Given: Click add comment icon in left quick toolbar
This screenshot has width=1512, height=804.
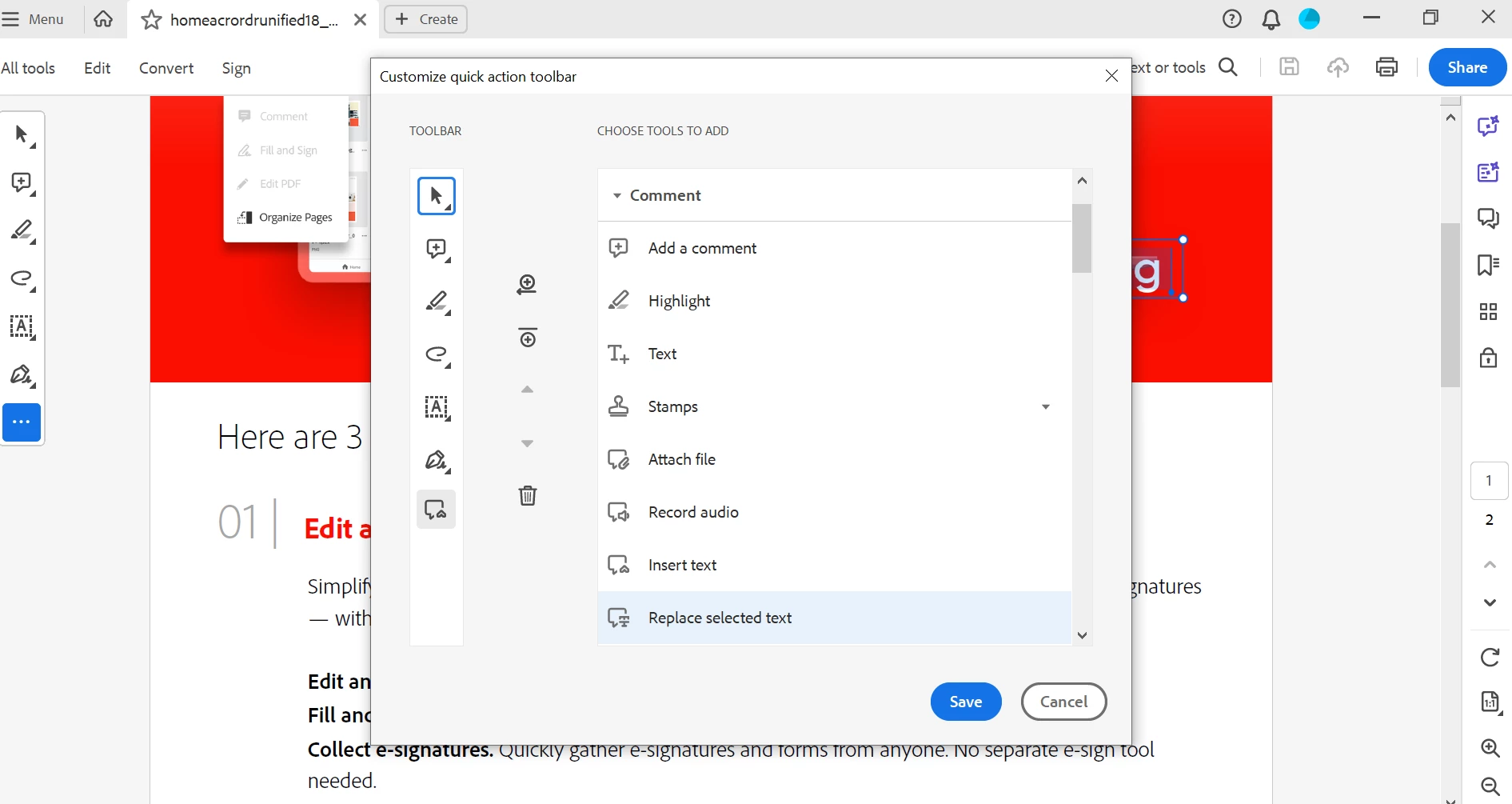Looking at the screenshot, I should pos(22,182).
